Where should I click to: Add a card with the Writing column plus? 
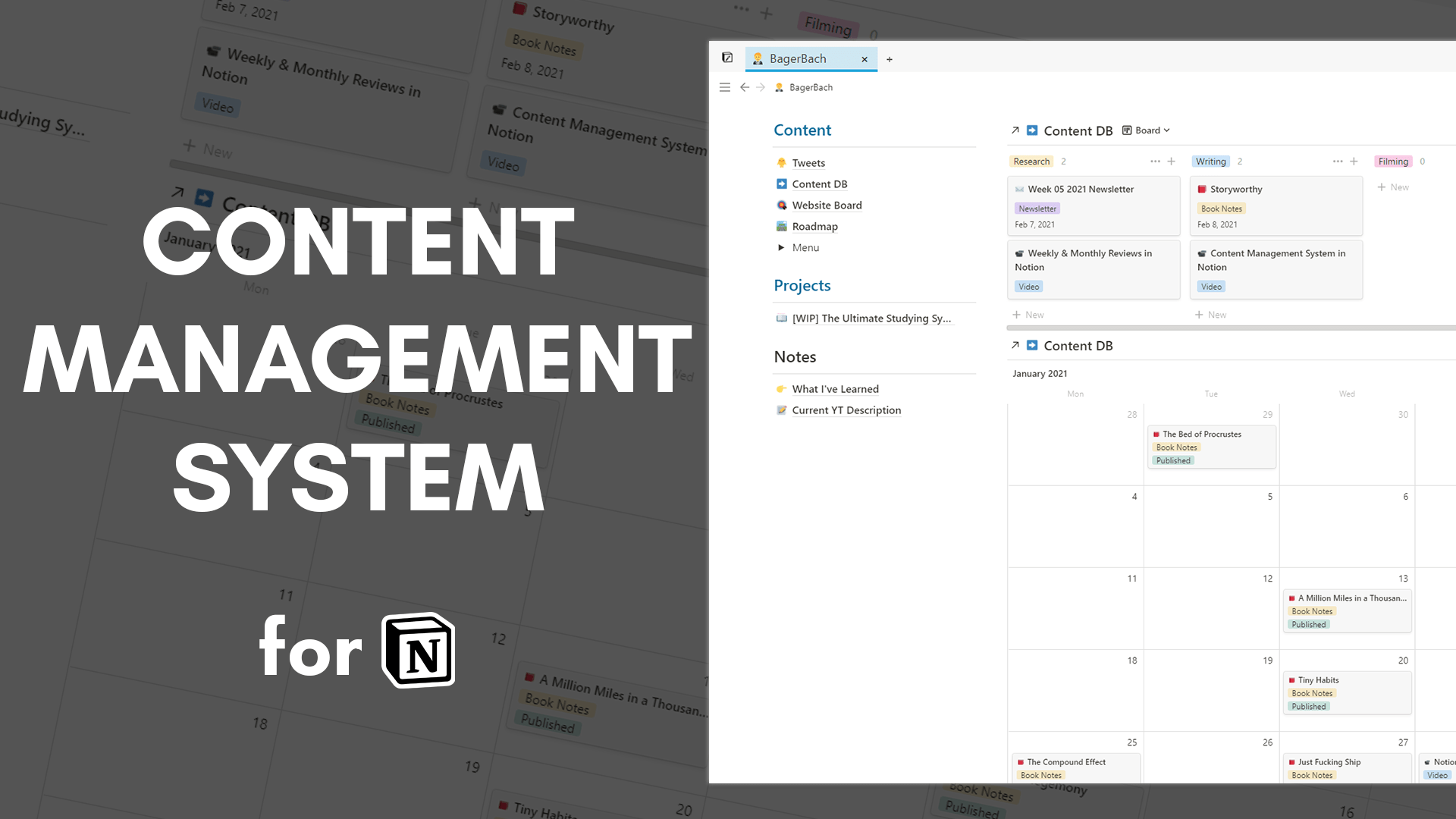(1354, 162)
